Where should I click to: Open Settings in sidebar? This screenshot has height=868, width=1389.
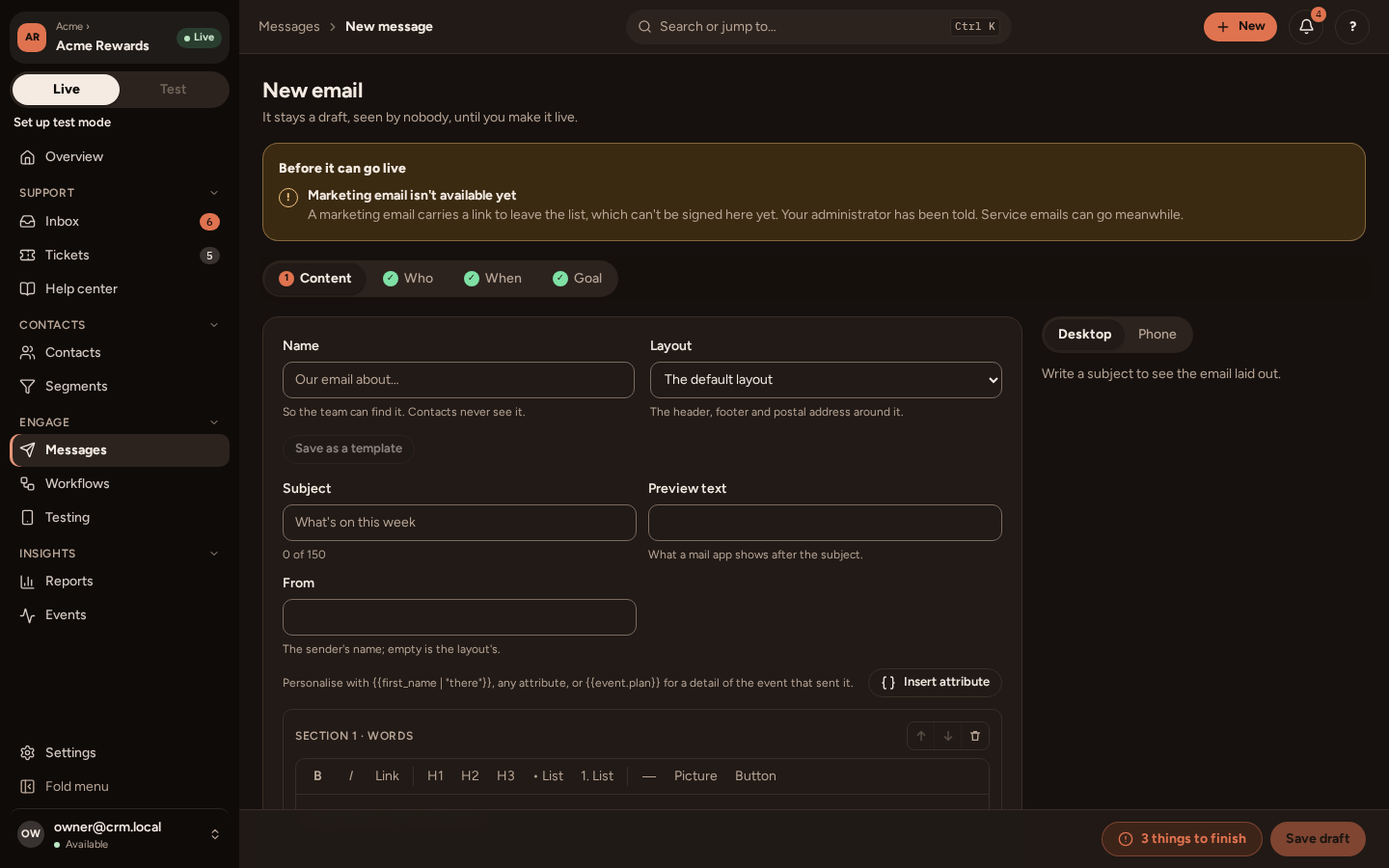[120, 753]
